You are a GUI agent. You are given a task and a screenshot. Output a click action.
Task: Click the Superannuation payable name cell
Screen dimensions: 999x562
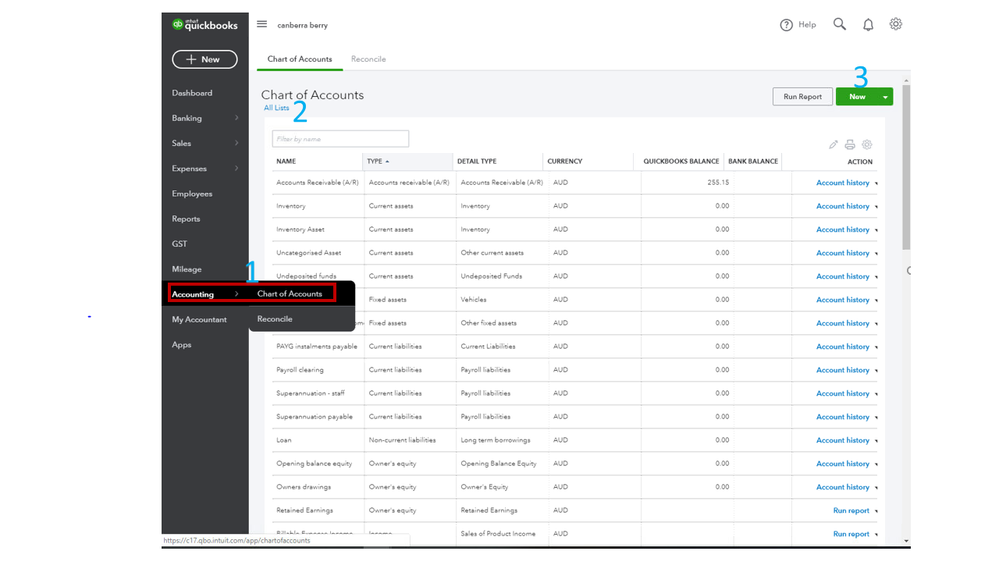314,417
